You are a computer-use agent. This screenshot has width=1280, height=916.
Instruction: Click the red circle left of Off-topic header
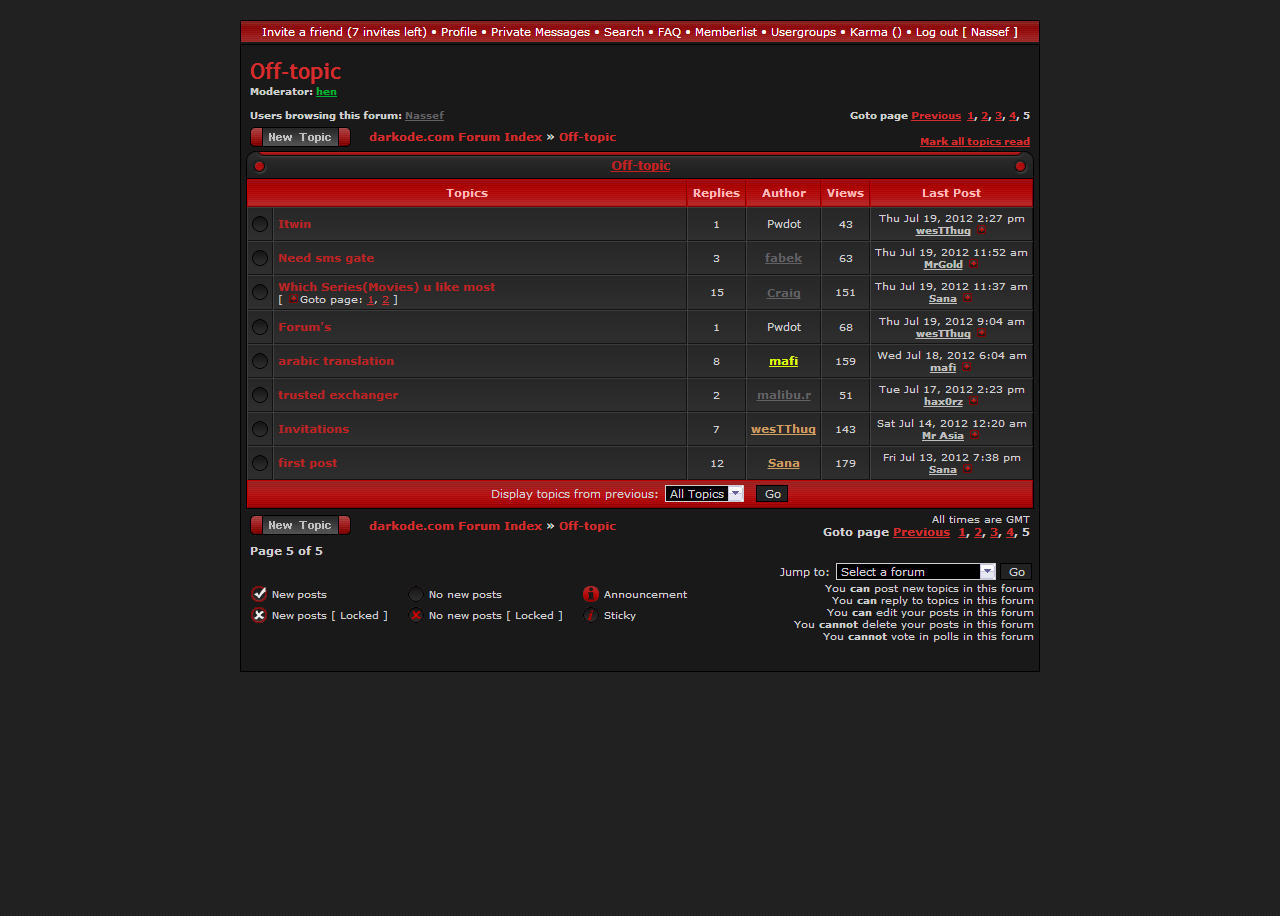260,166
